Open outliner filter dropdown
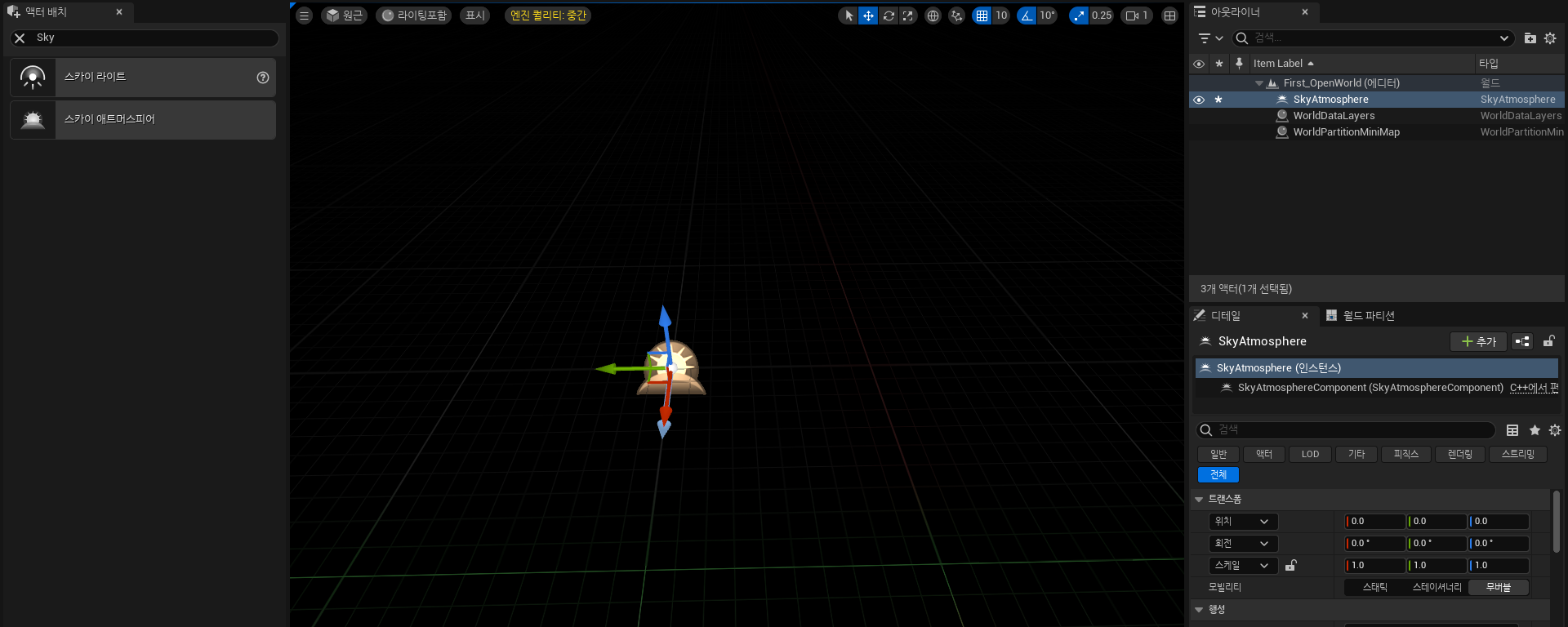This screenshot has height=627, width=1568. coord(1210,38)
